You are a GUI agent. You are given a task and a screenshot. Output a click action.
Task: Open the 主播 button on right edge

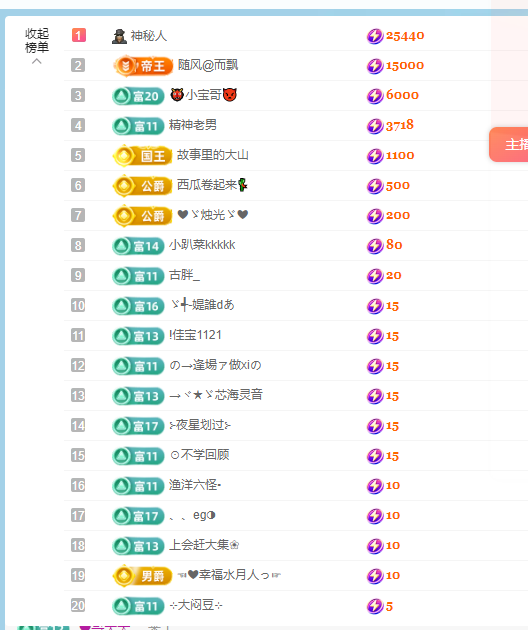[x=509, y=145]
